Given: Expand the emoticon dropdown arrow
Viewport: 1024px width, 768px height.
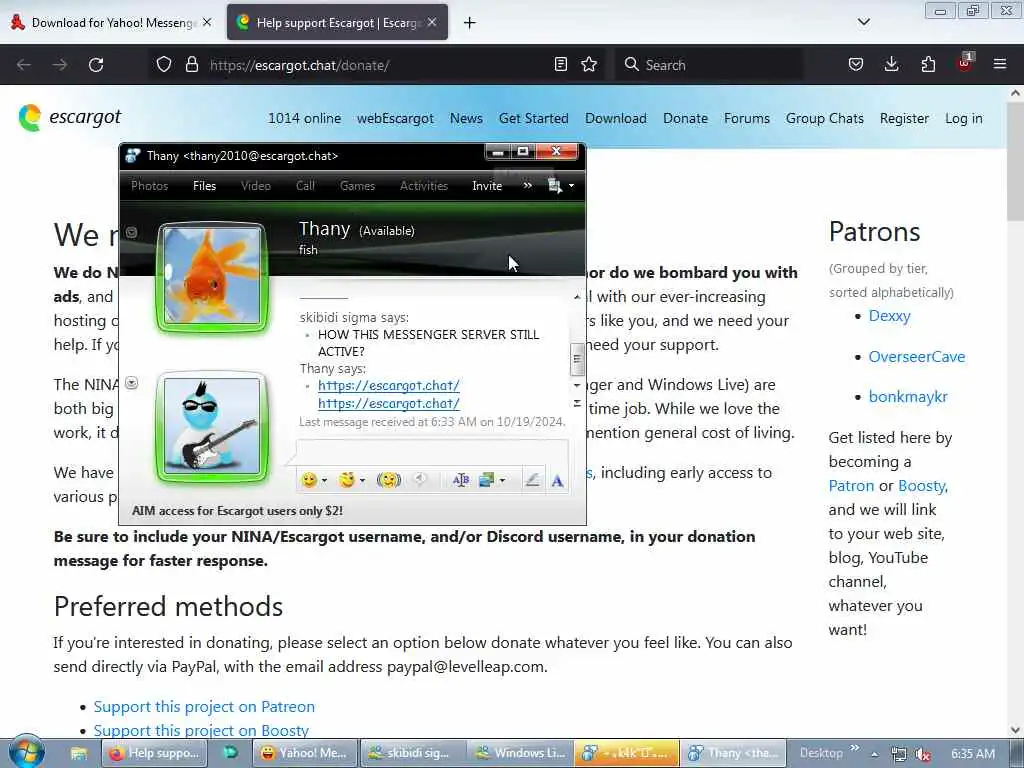Looking at the screenshot, I should pyautogui.click(x=325, y=481).
